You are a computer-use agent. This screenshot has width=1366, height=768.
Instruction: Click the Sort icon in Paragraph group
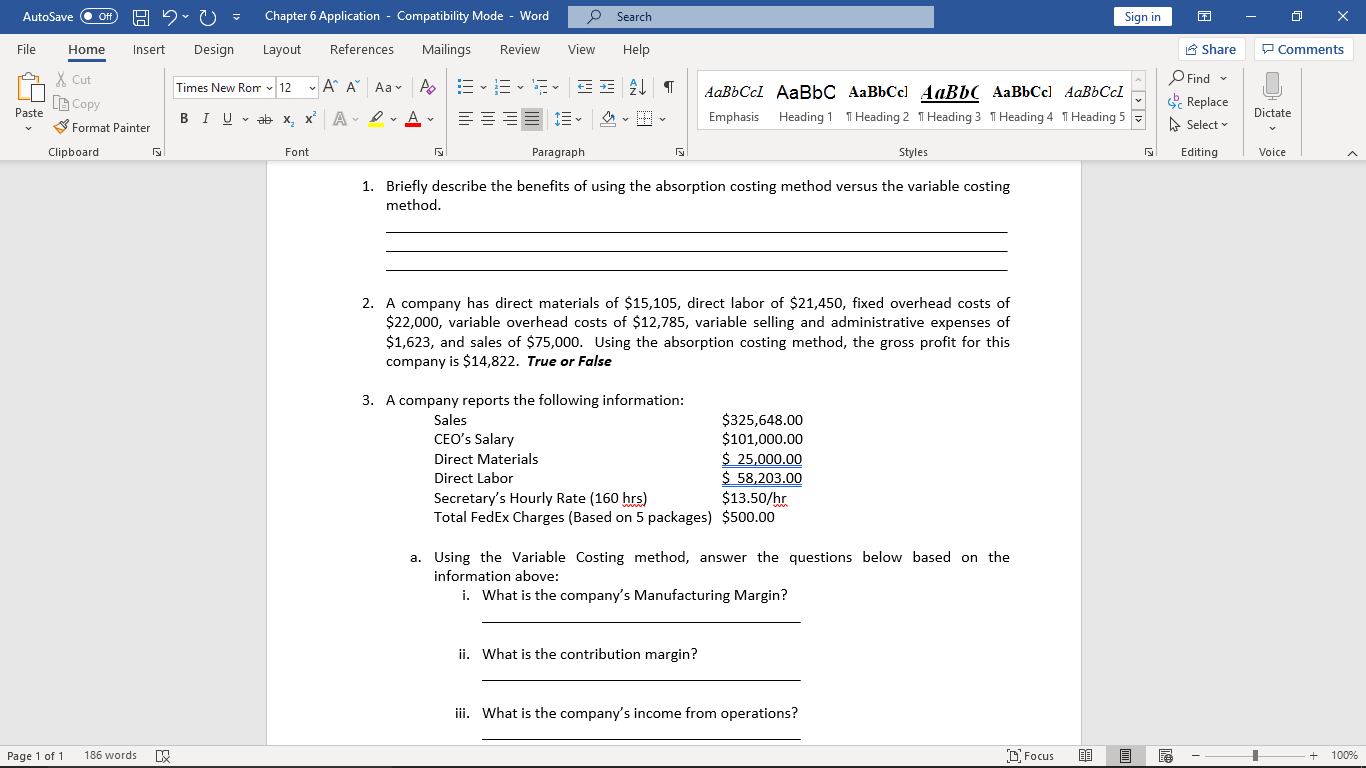[640, 89]
